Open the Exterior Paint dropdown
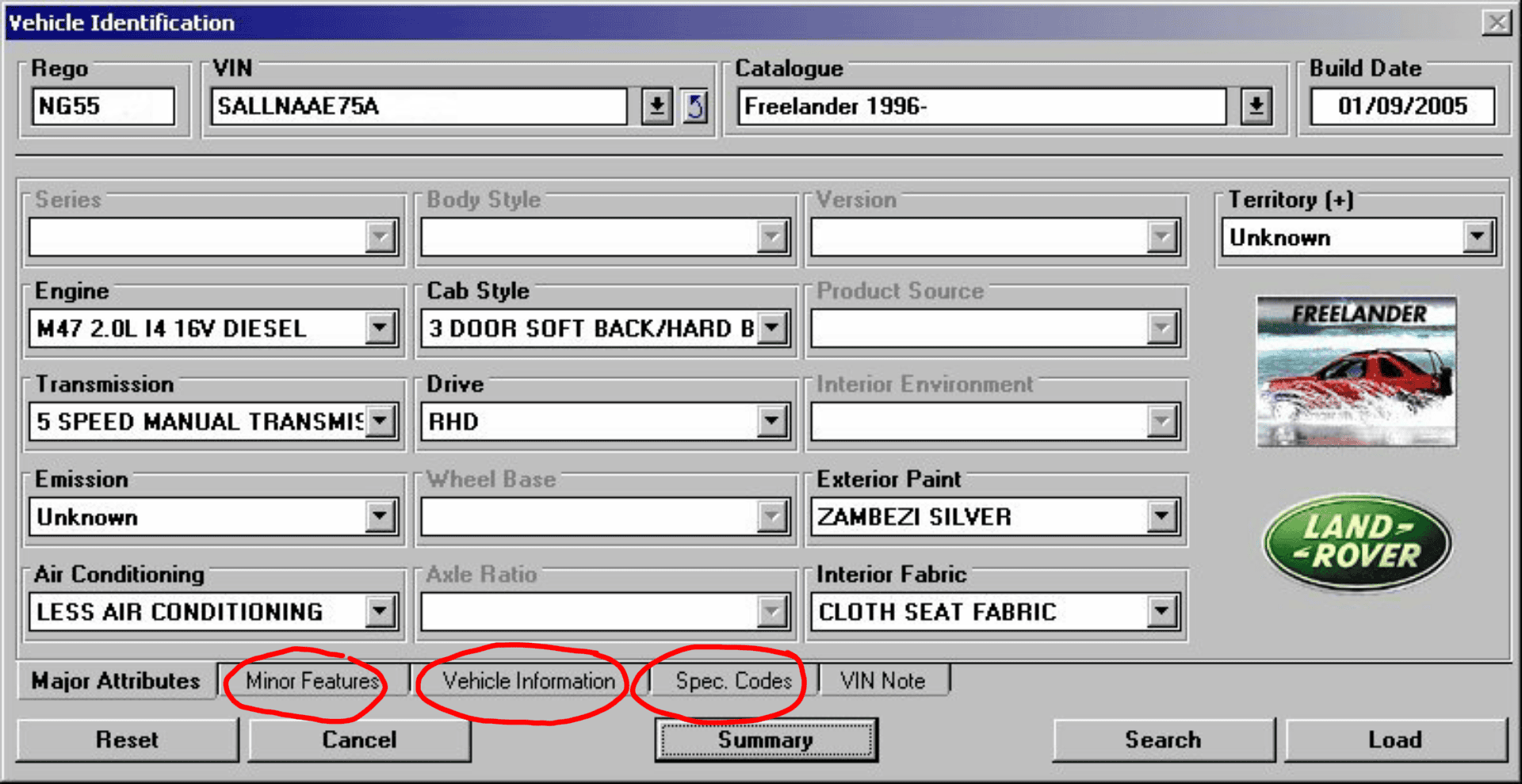Viewport: 1522px width, 784px height. pos(1161,517)
